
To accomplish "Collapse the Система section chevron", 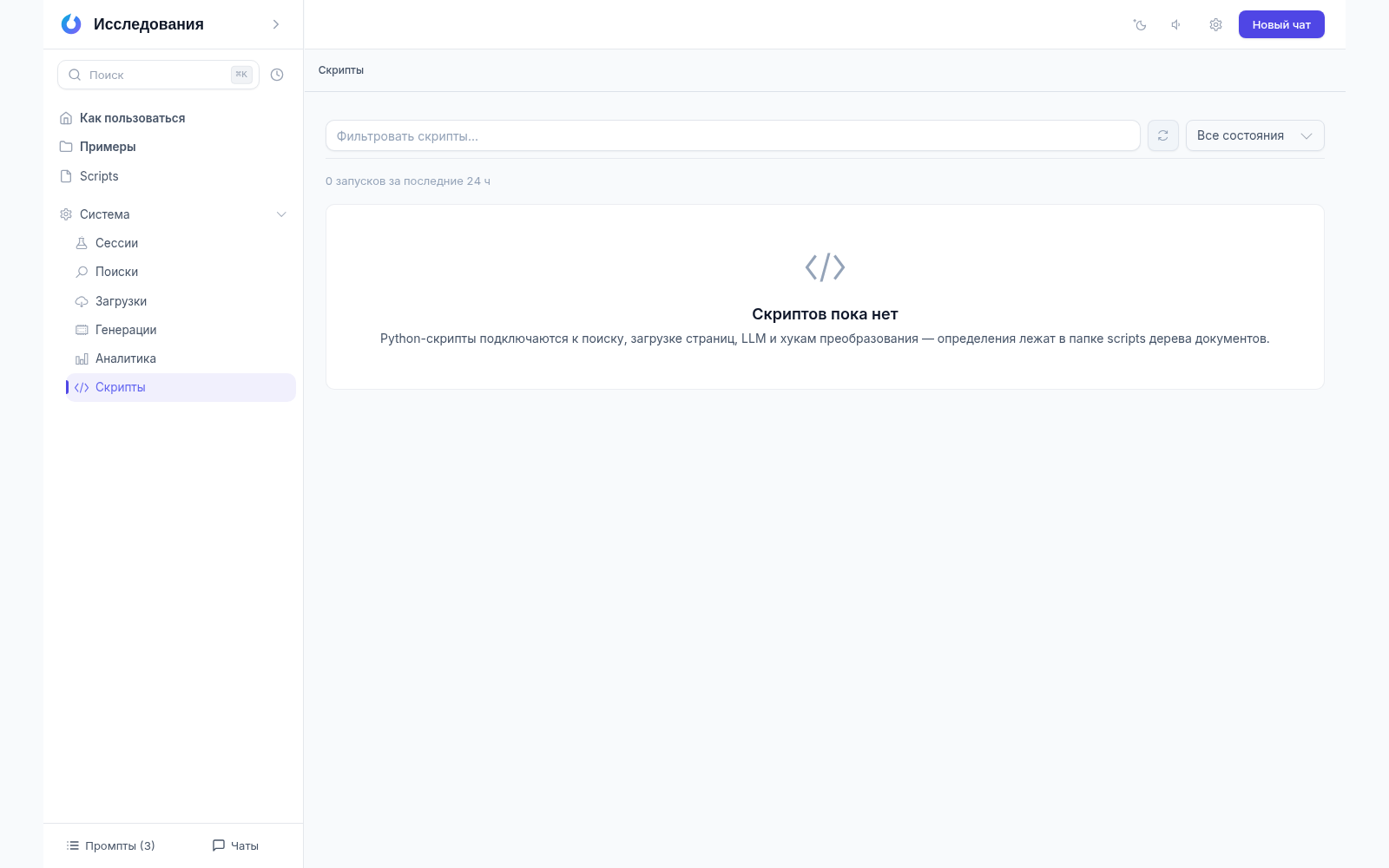I will click(281, 214).
